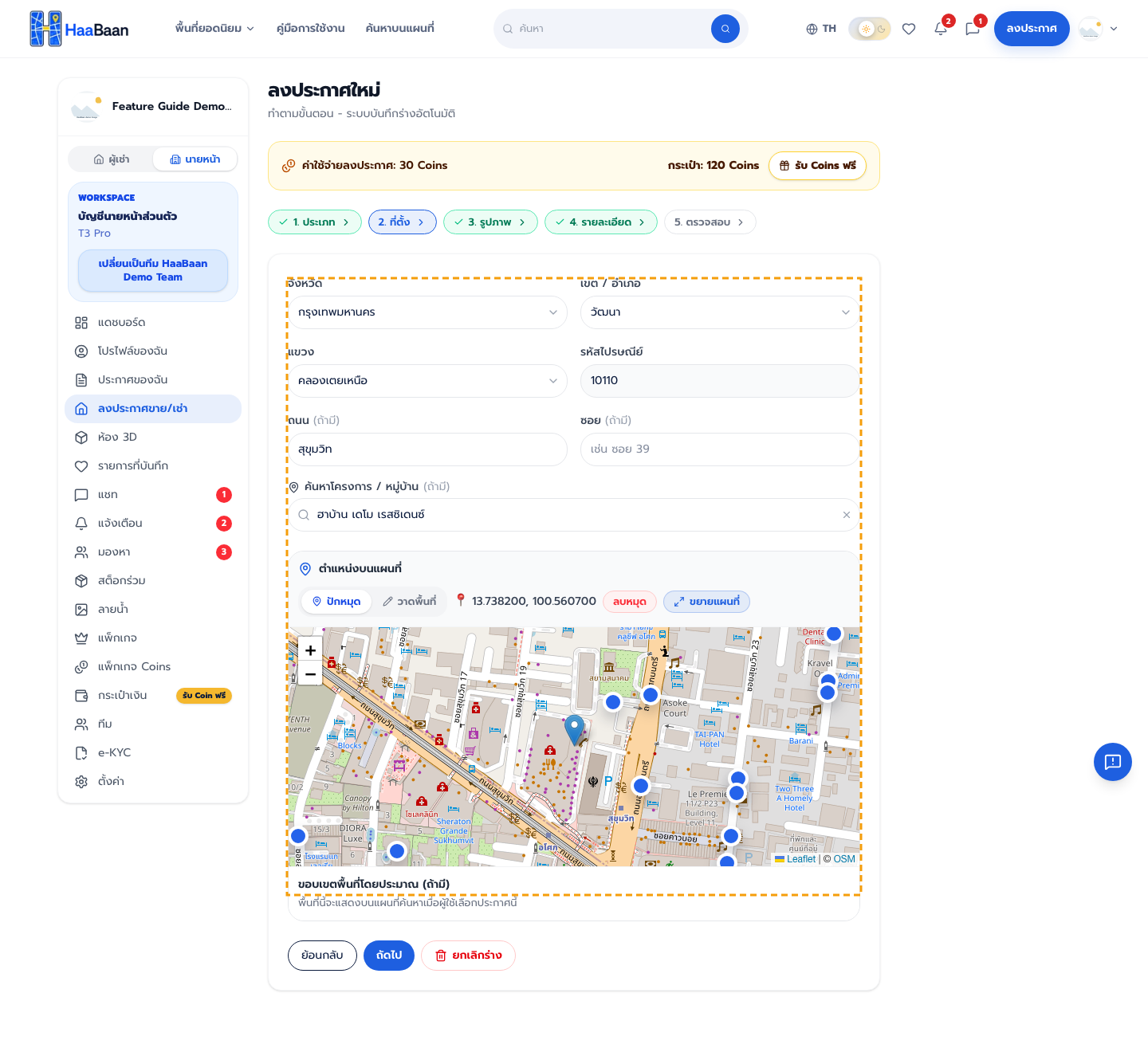Click the รหัสไปรษณีย์ field 10110
Viewport: 1148px width, 1052px height.
[x=720, y=381]
